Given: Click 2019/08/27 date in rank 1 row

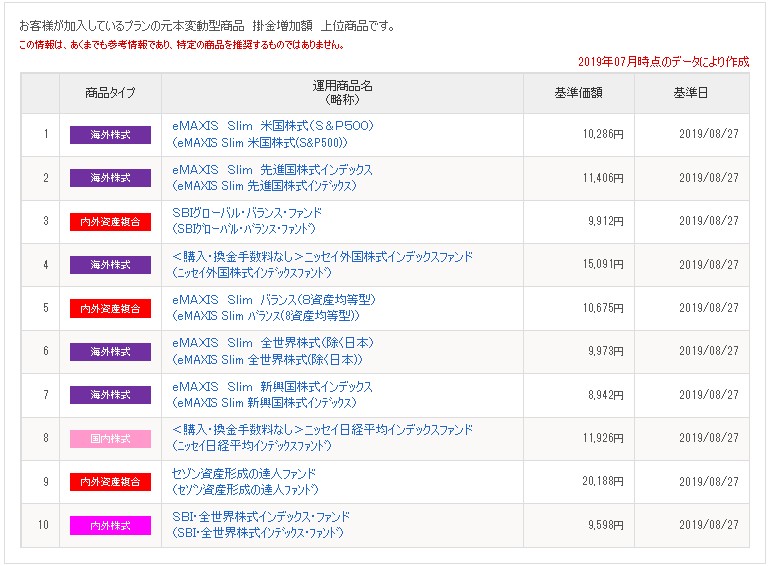Looking at the screenshot, I should [x=709, y=134].
